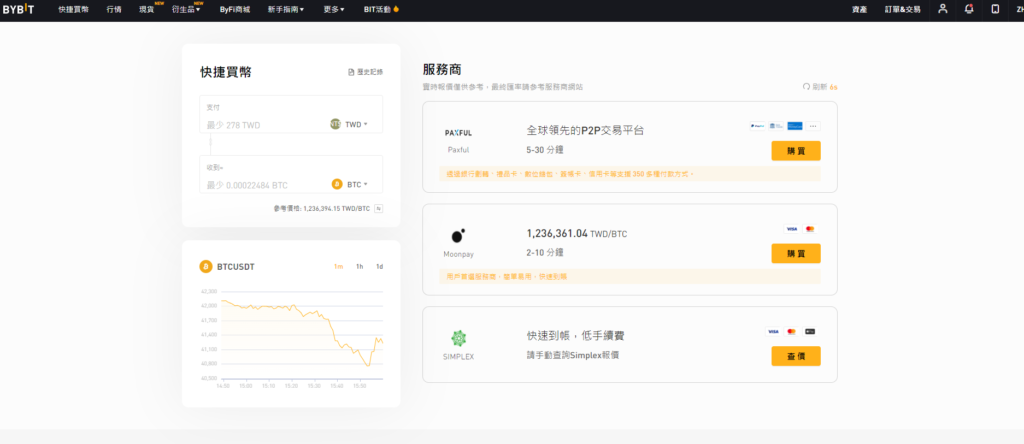The image size is (1024, 444).
Task: Open the 行情 markets menu
Action: 114,10
